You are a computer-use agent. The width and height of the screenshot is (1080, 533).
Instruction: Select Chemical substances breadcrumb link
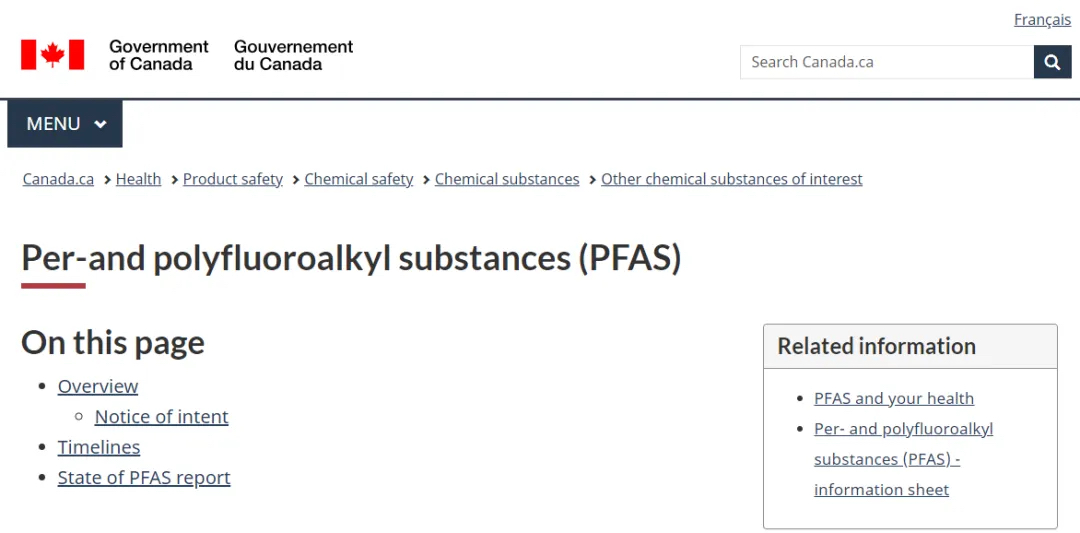click(x=507, y=179)
